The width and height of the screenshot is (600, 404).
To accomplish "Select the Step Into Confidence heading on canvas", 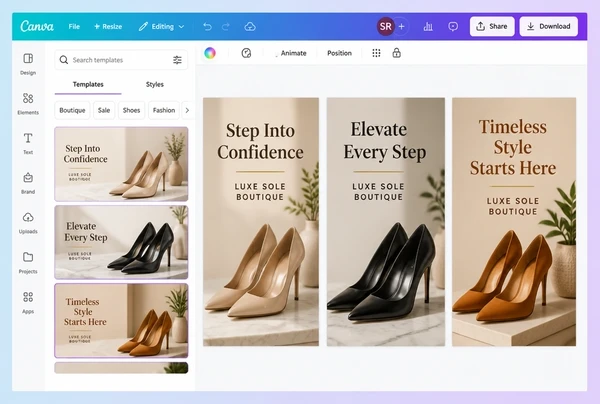I will click(261, 141).
